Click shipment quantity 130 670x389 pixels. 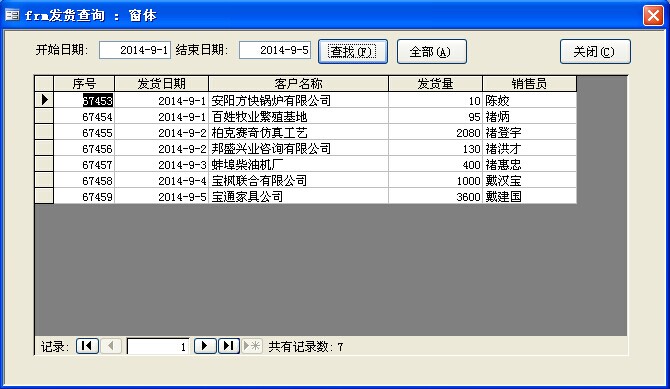point(435,148)
